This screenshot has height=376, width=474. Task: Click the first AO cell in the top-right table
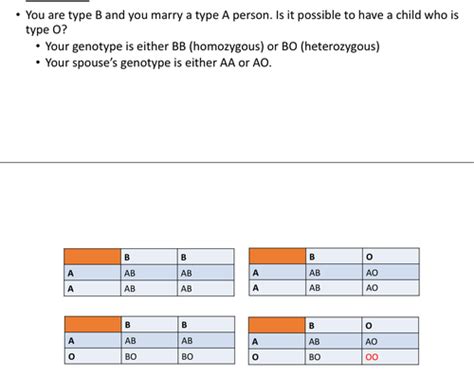[391, 272]
